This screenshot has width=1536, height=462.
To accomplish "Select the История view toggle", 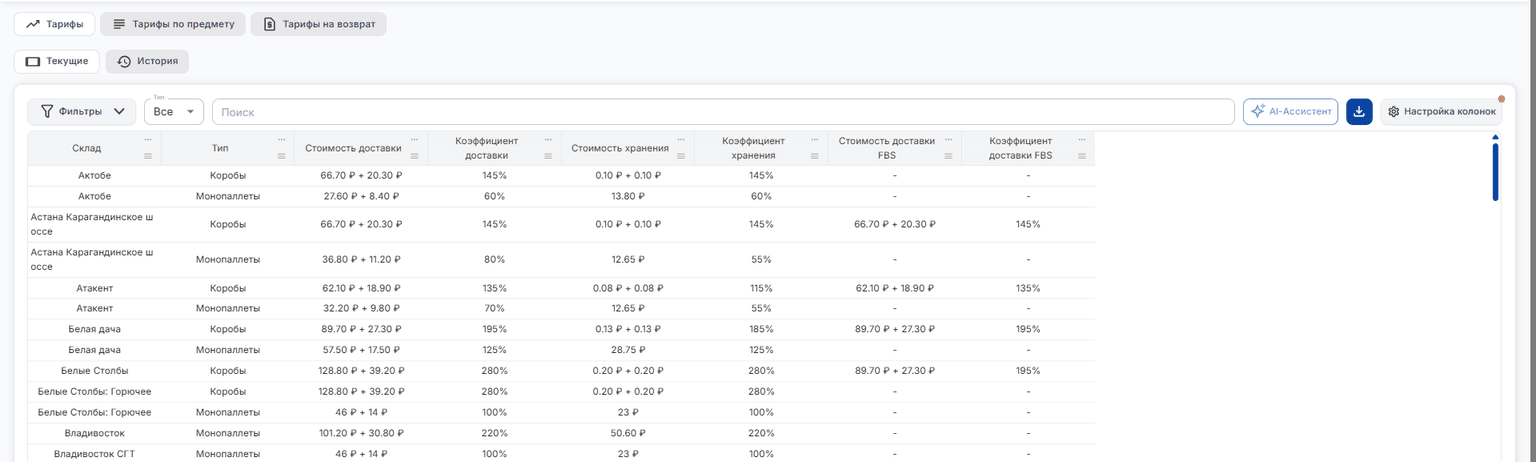I will tap(147, 61).
